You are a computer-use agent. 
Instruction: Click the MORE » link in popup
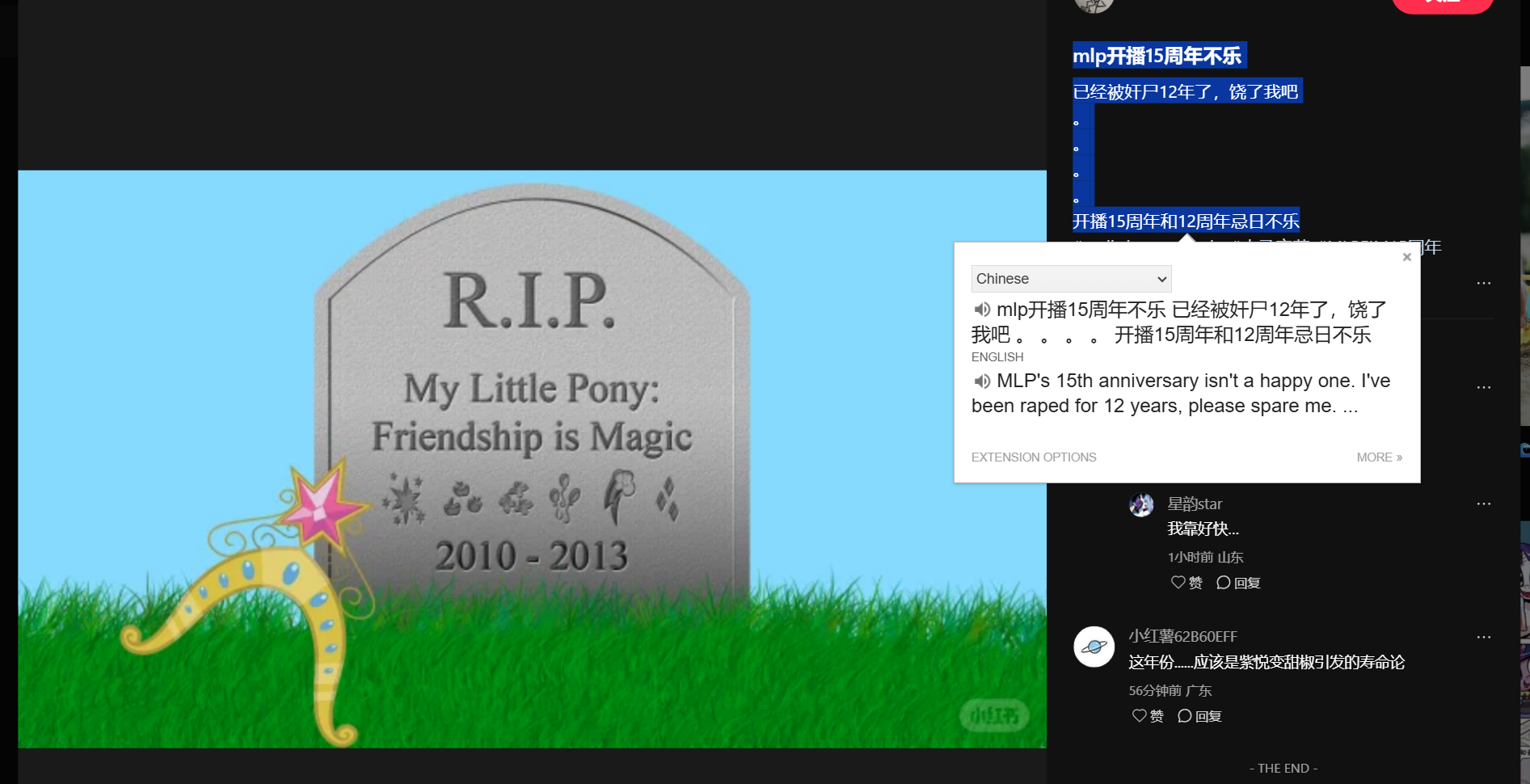1379,457
